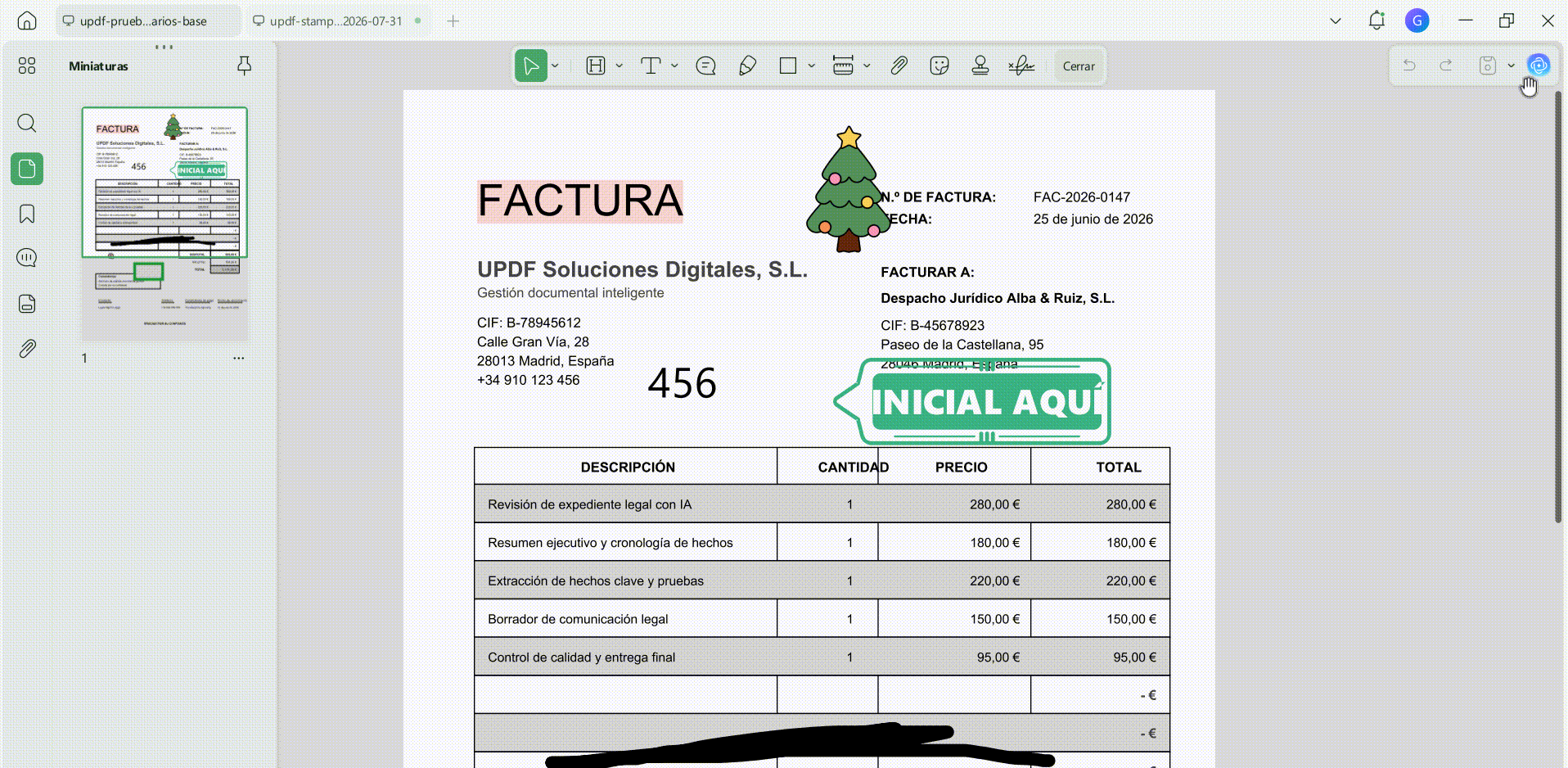This screenshot has width=1568, height=768.
Task: Expand the text tool dropdown arrow
Action: 674,66
